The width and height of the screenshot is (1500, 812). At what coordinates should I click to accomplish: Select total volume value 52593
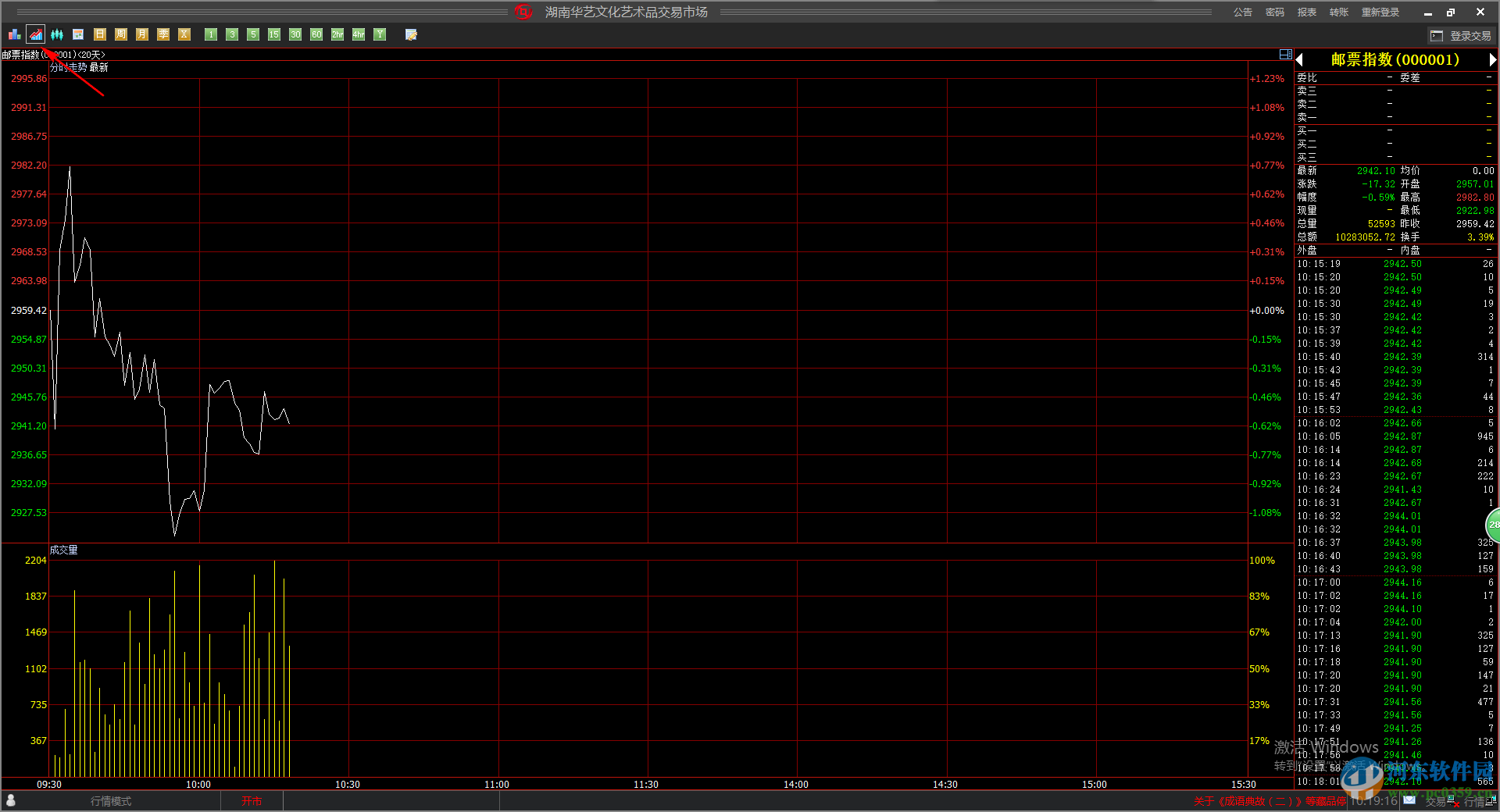click(1381, 224)
